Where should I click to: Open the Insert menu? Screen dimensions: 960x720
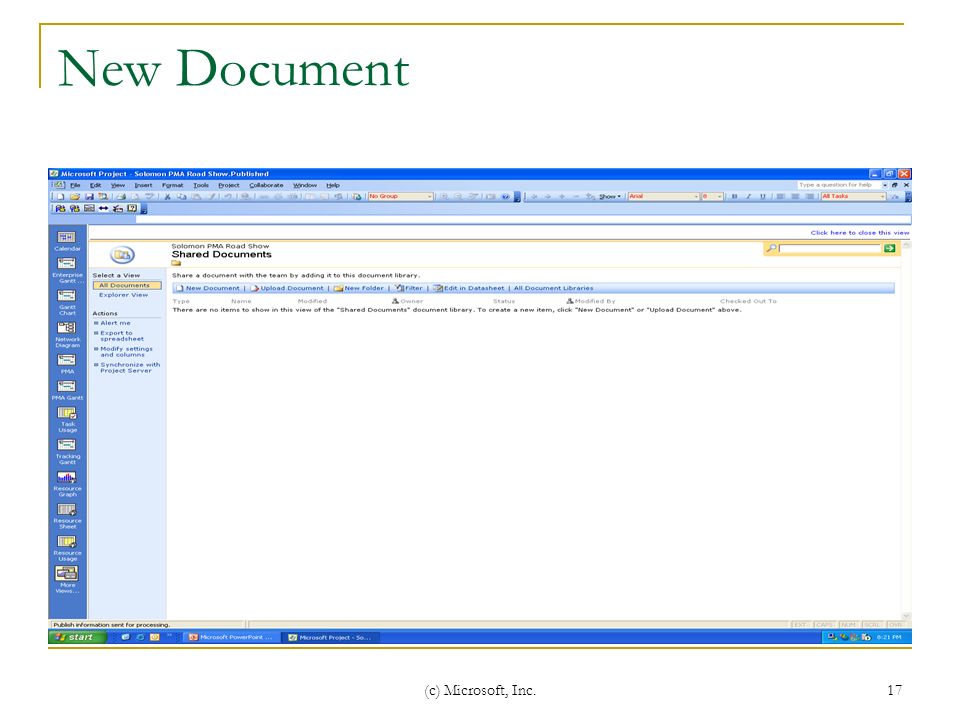coord(143,185)
